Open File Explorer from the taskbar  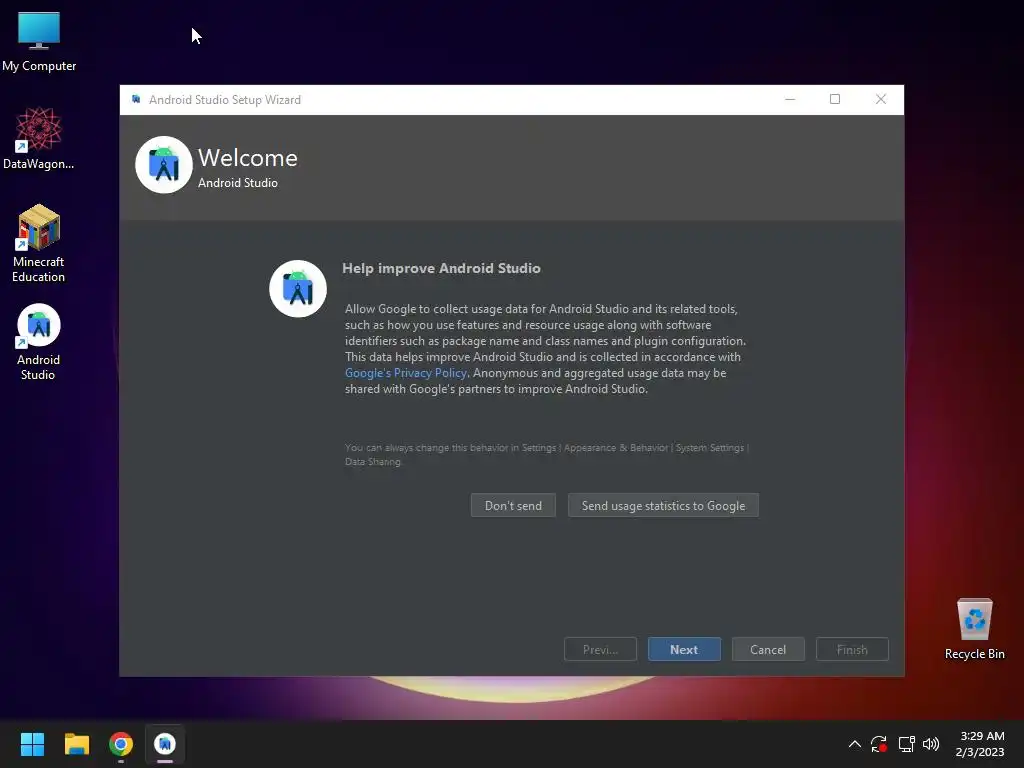click(x=76, y=744)
